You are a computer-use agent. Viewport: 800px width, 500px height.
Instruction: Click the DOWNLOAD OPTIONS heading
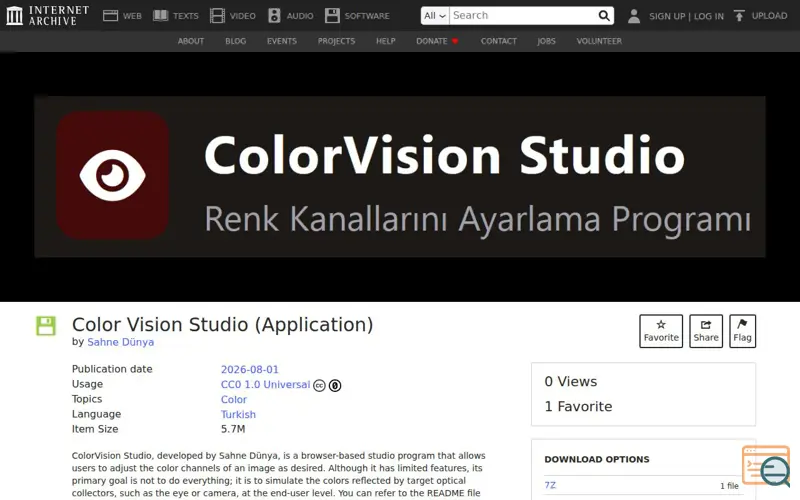pyautogui.click(x=597, y=459)
